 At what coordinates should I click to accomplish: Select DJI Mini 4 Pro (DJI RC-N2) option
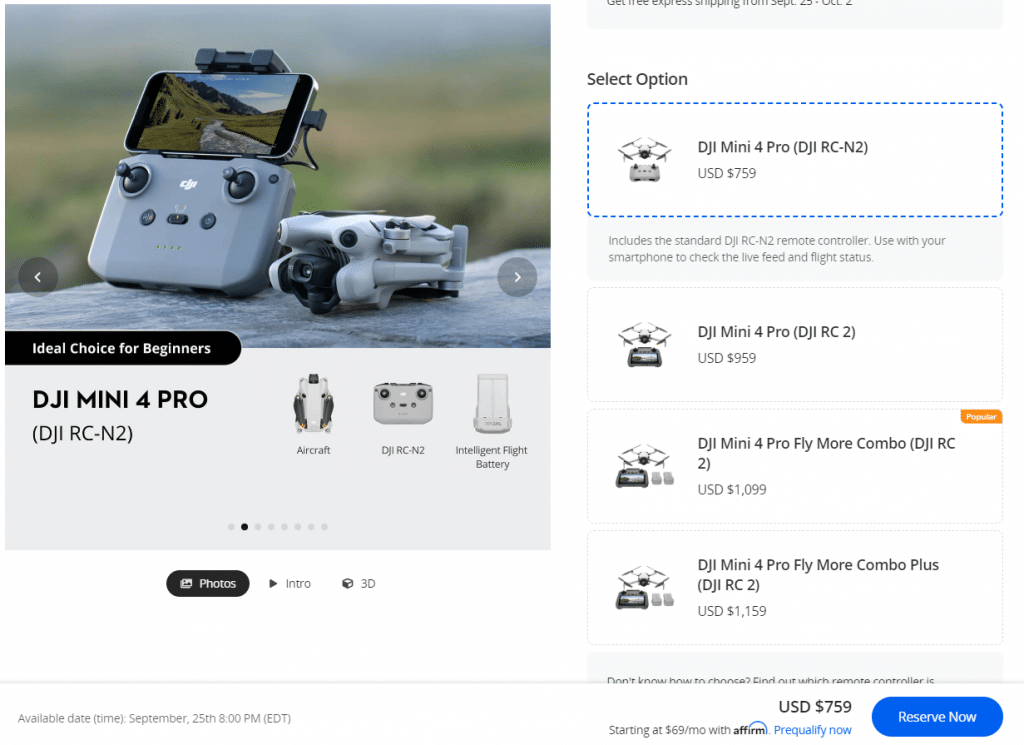tap(795, 159)
